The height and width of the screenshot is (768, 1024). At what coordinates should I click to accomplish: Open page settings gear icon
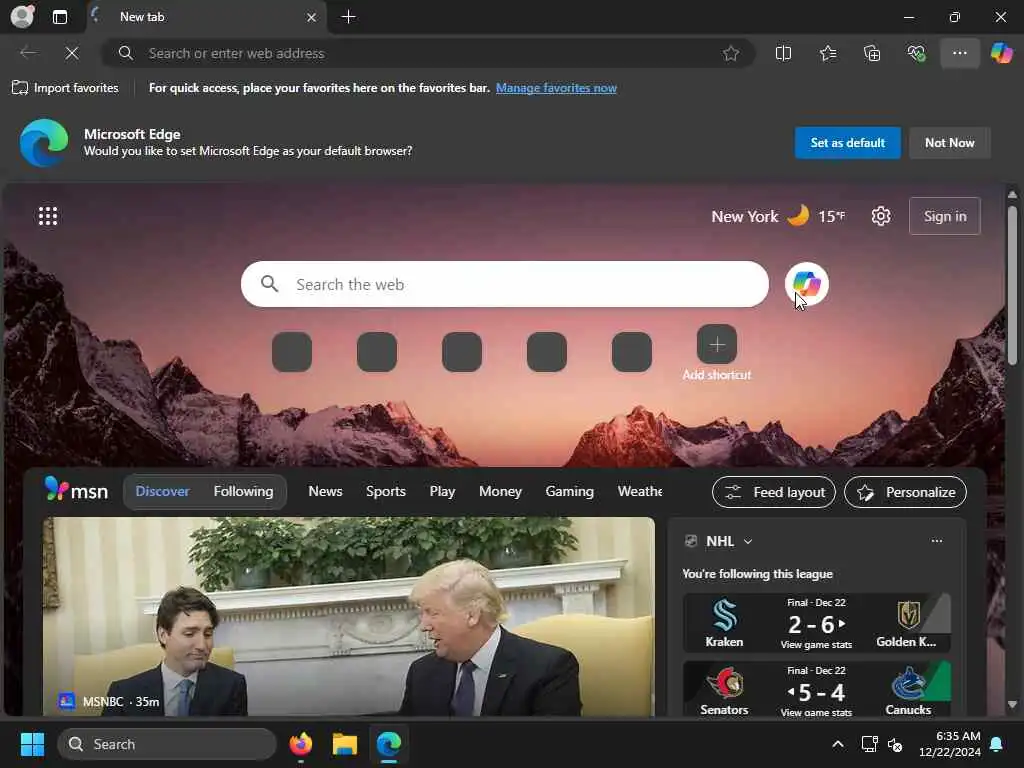[x=881, y=216]
